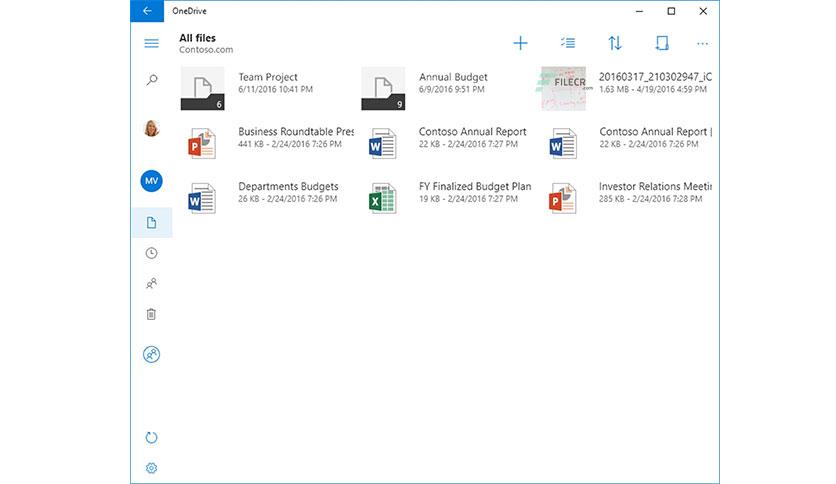Click the sync refresh icon
Screen dimensions: 836x484
click(x=151, y=438)
